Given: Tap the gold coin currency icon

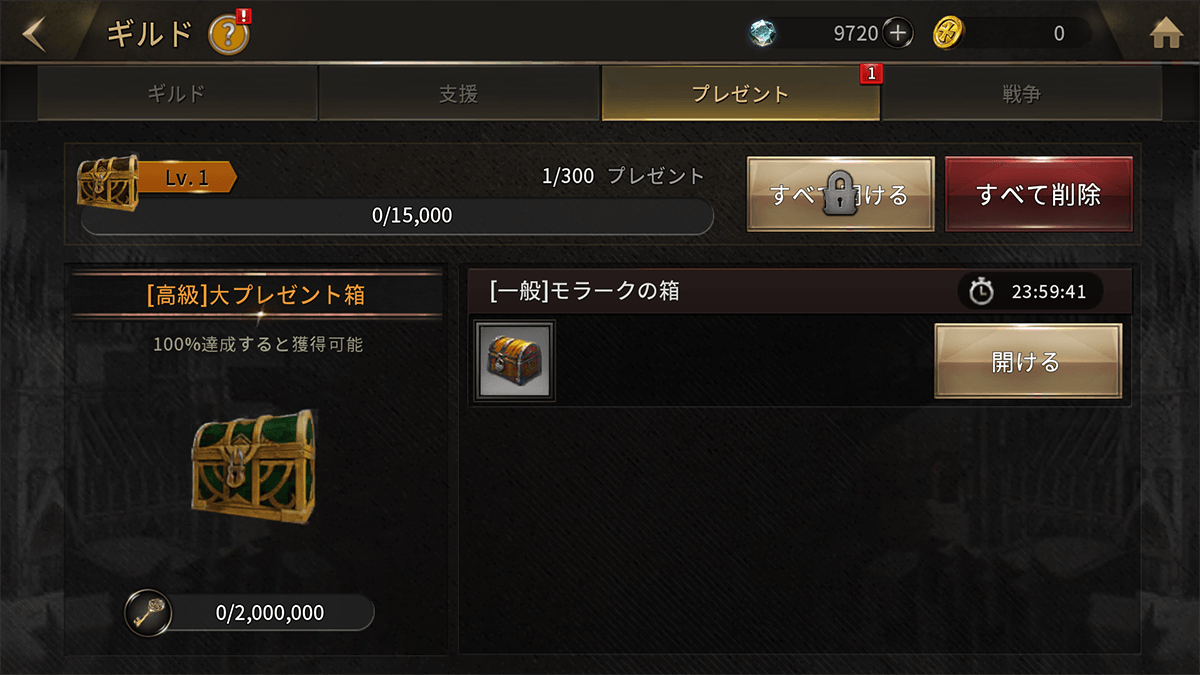Looking at the screenshot, I should pos(948,34).
